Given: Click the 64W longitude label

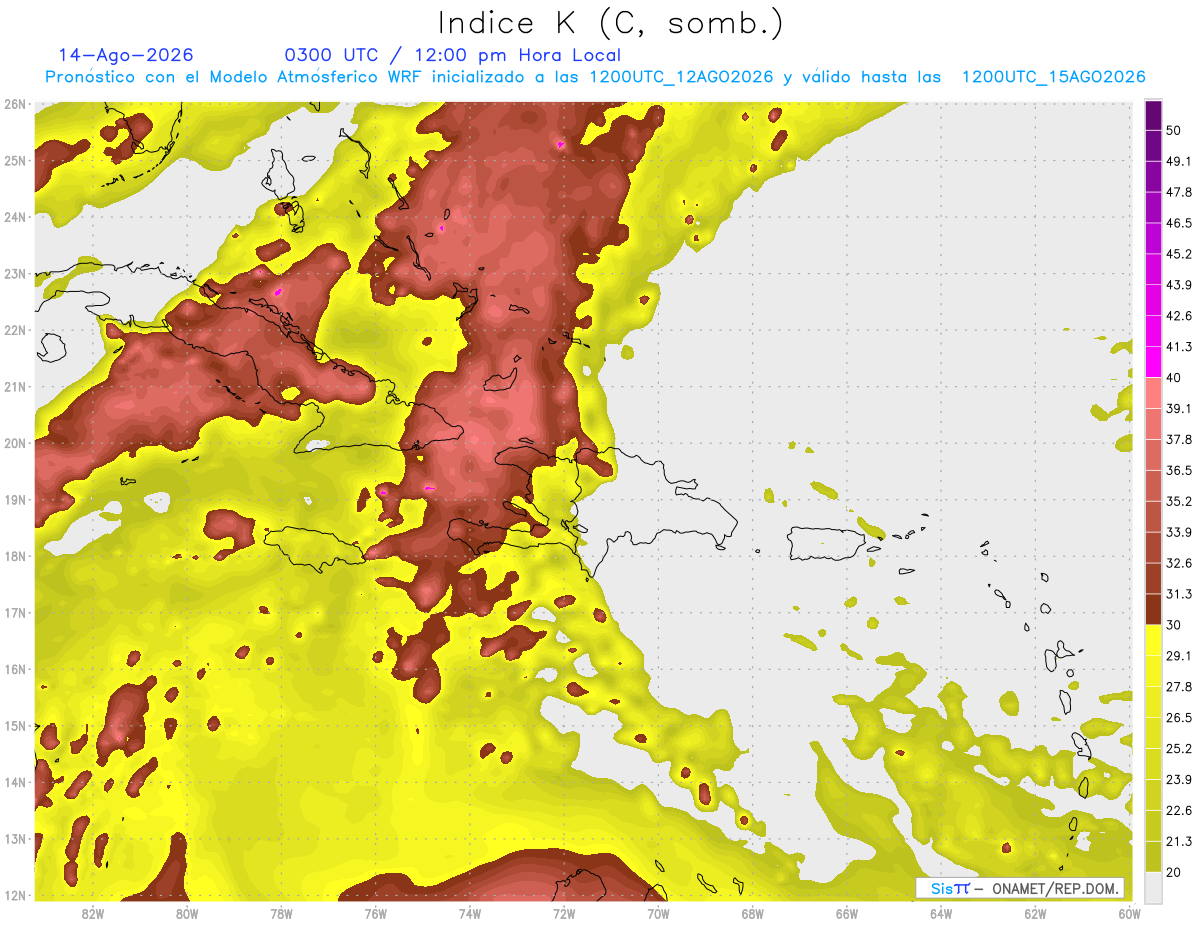Looking at the screenshot, I should [941, 913].
